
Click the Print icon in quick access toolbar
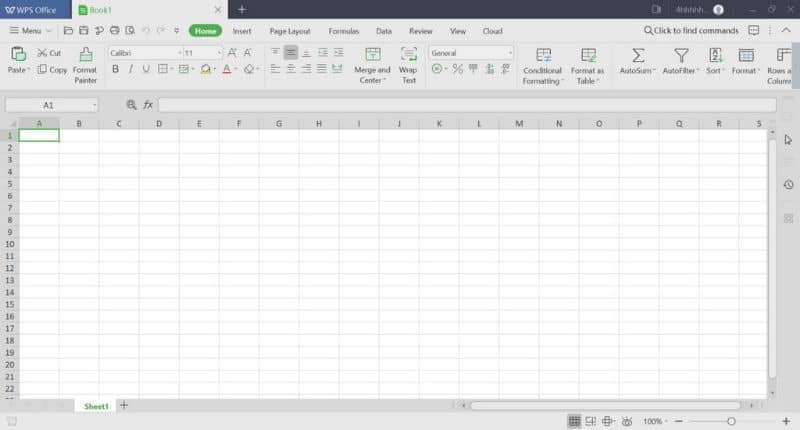pos(114,31)
